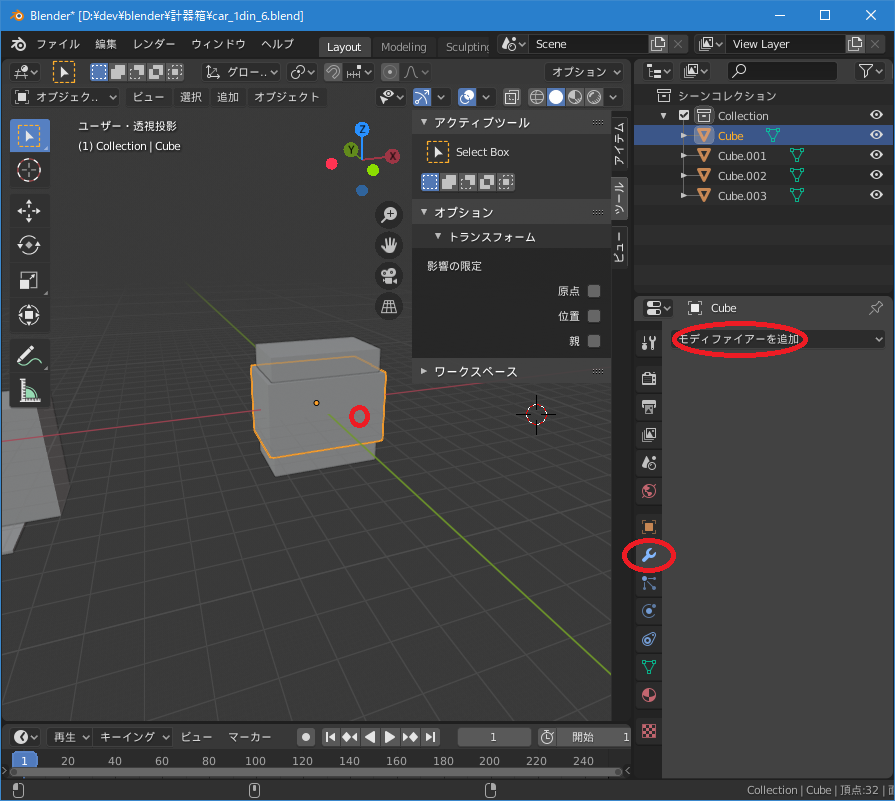Enable the 位置 (locations) checkbox

(594, 316)
